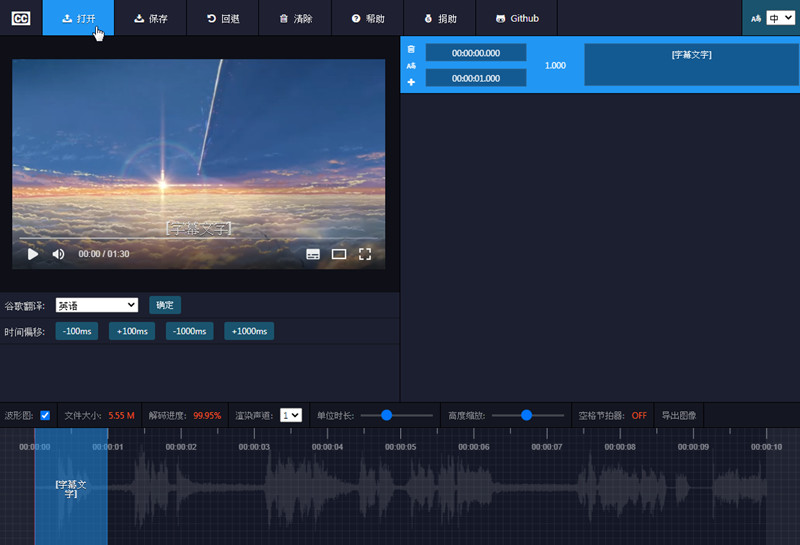Screen dimensions: 800x545
Task: Click timeline marker 00:00:05
Action: [401, 447]
